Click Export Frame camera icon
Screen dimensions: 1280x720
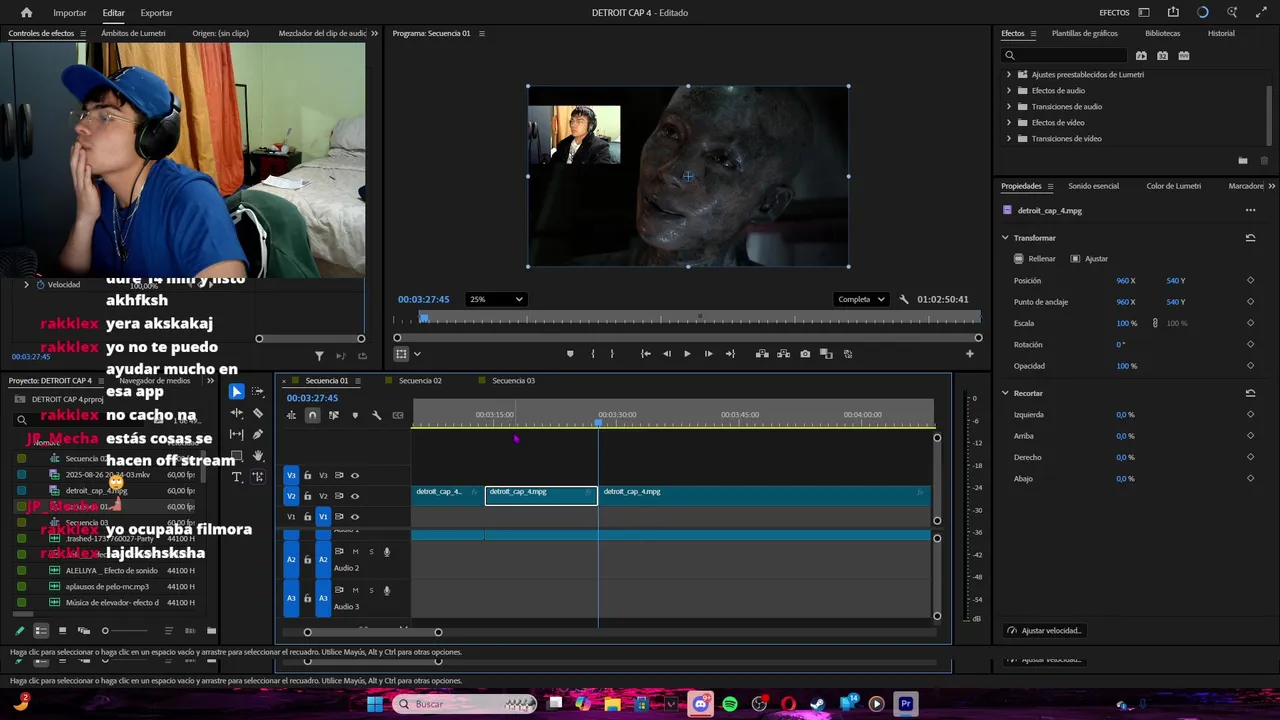point(805,354)
